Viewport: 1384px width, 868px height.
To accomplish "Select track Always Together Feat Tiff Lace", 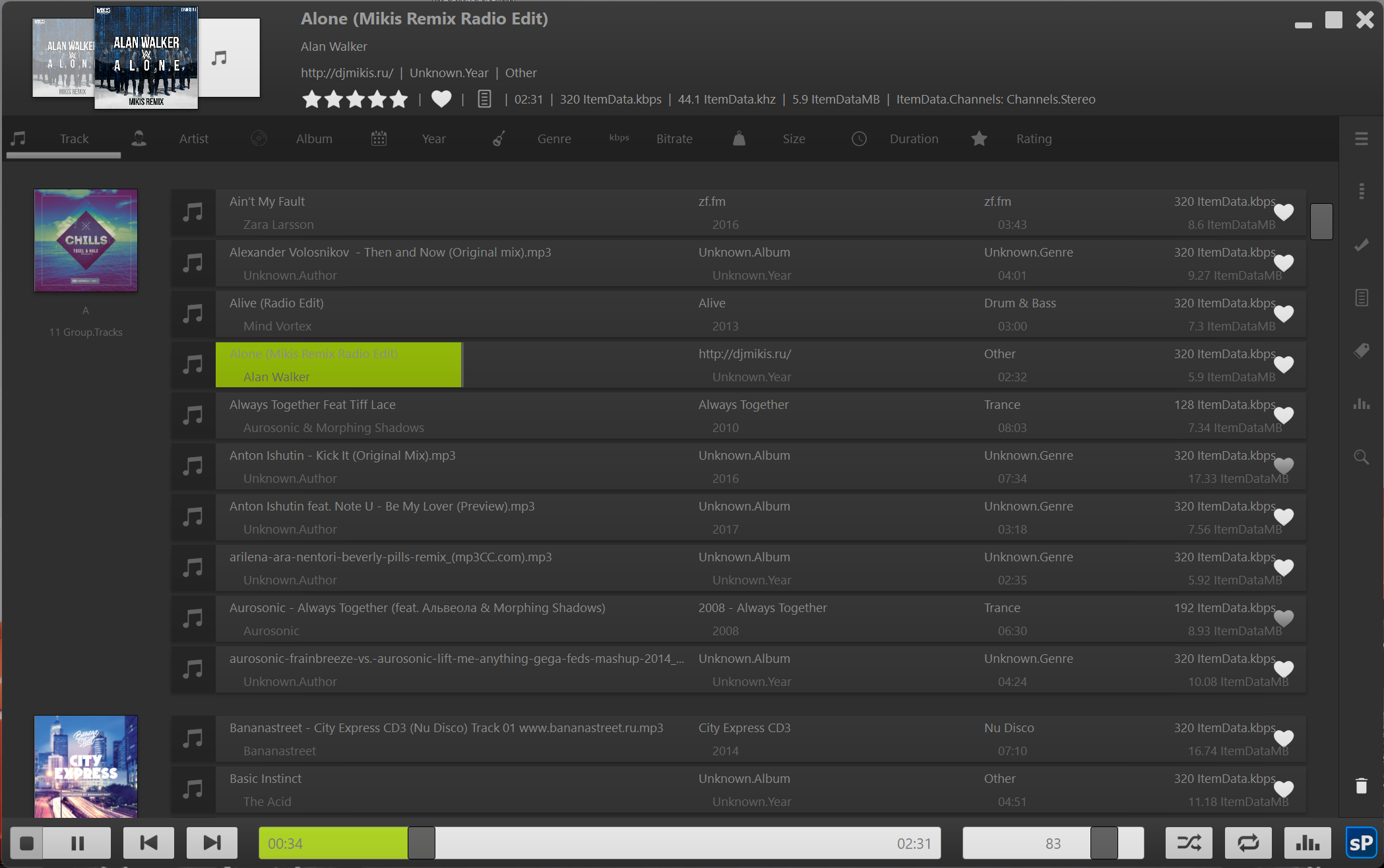I will point(739,416).
